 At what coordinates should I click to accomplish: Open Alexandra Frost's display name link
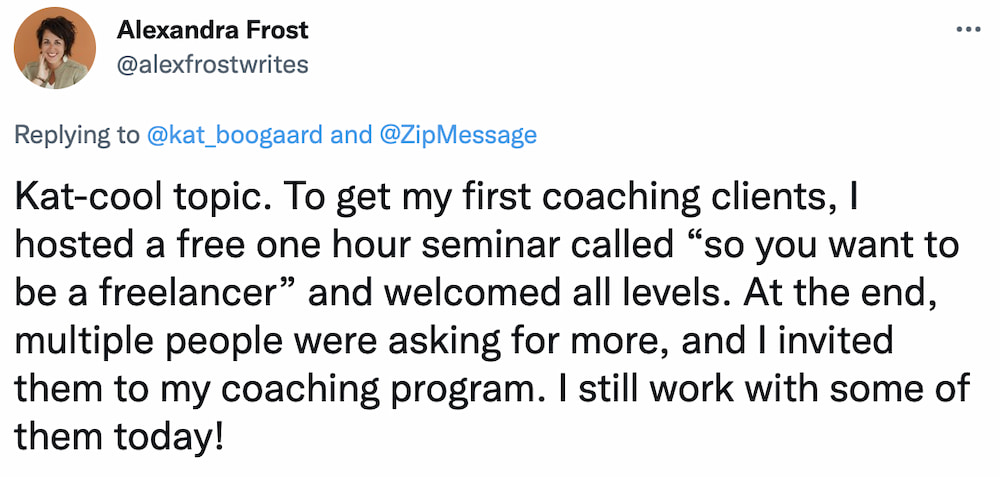212,30
